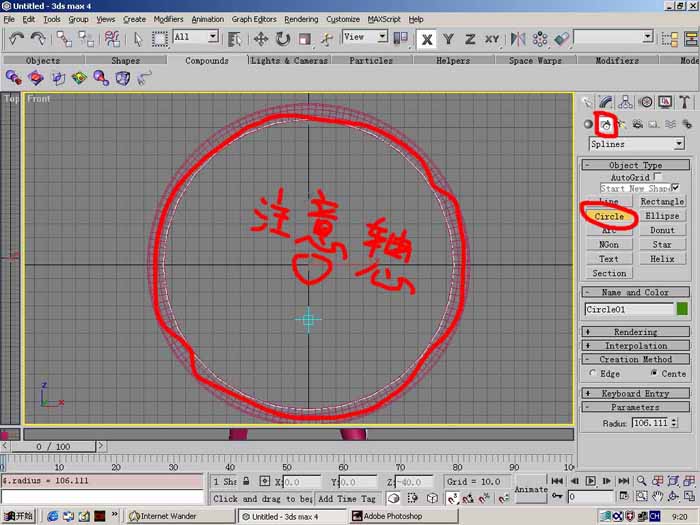
Task: Toggle the AutoGrid checkbox
Action: [658, 177]
